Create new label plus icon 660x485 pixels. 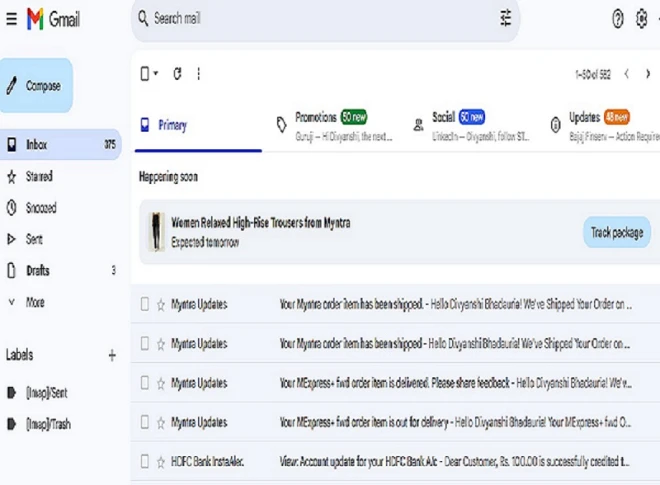[112, 355]
